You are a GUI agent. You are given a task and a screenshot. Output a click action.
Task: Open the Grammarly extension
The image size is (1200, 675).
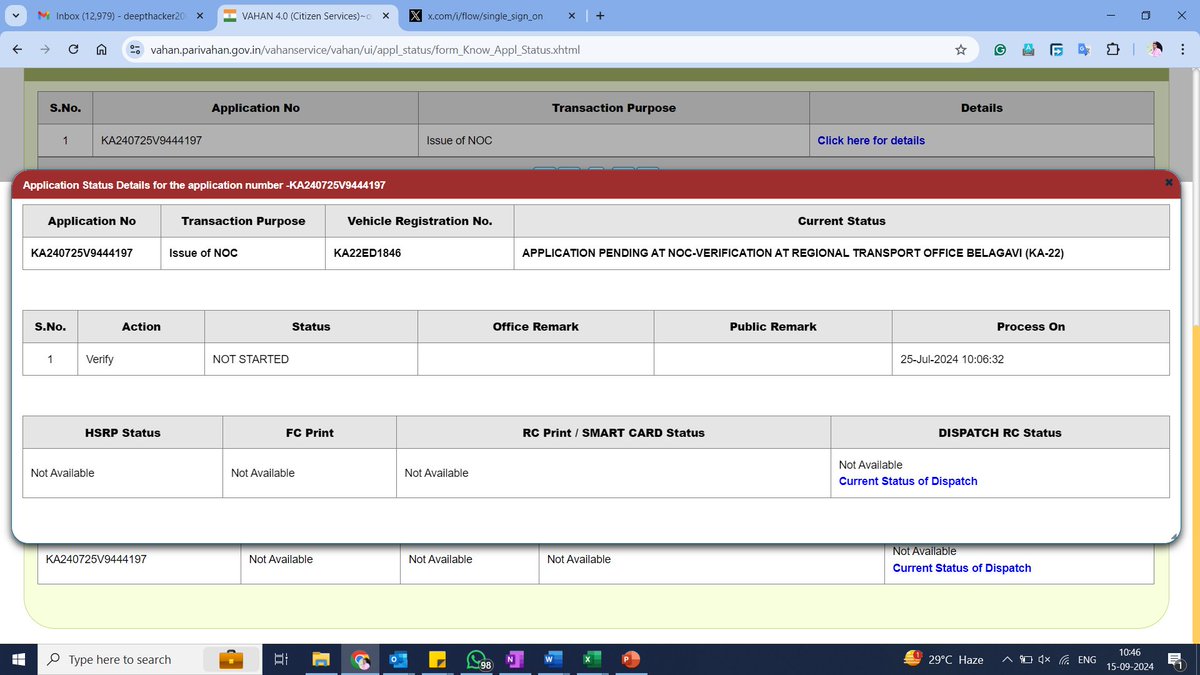coord(1000,49)
